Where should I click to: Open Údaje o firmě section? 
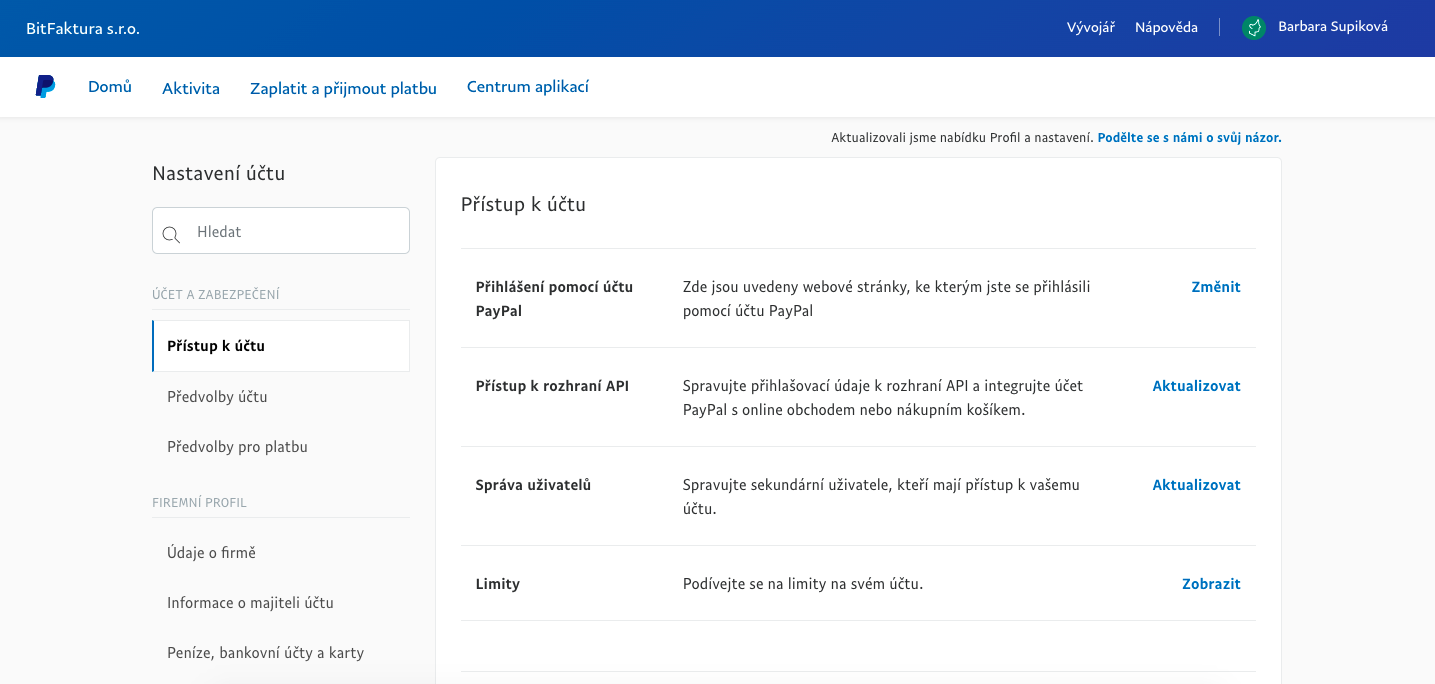tap(211, 553)
